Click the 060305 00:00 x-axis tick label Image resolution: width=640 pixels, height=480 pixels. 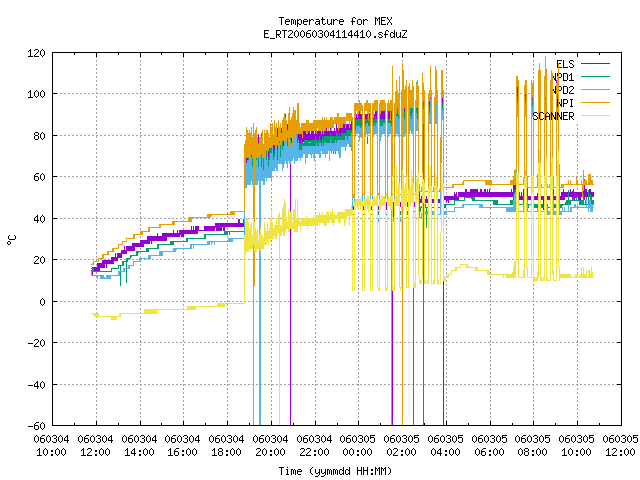click(x=358, y=446)
